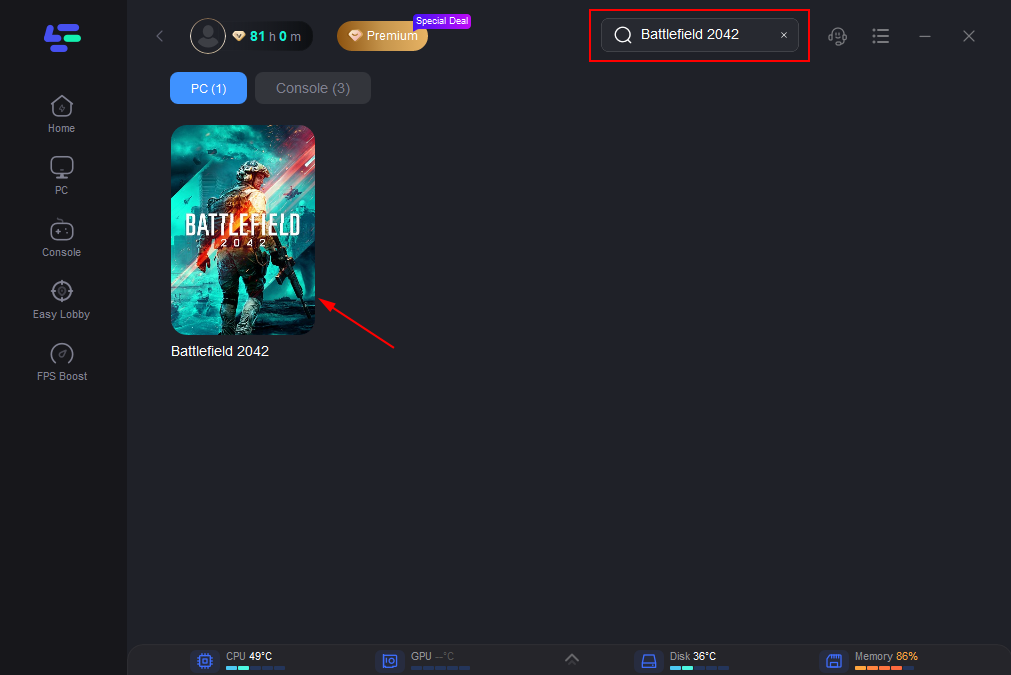Focus the Battlefield 2042 search field
The width and height of the screenshot is (1011, 675).
(700, 35)
